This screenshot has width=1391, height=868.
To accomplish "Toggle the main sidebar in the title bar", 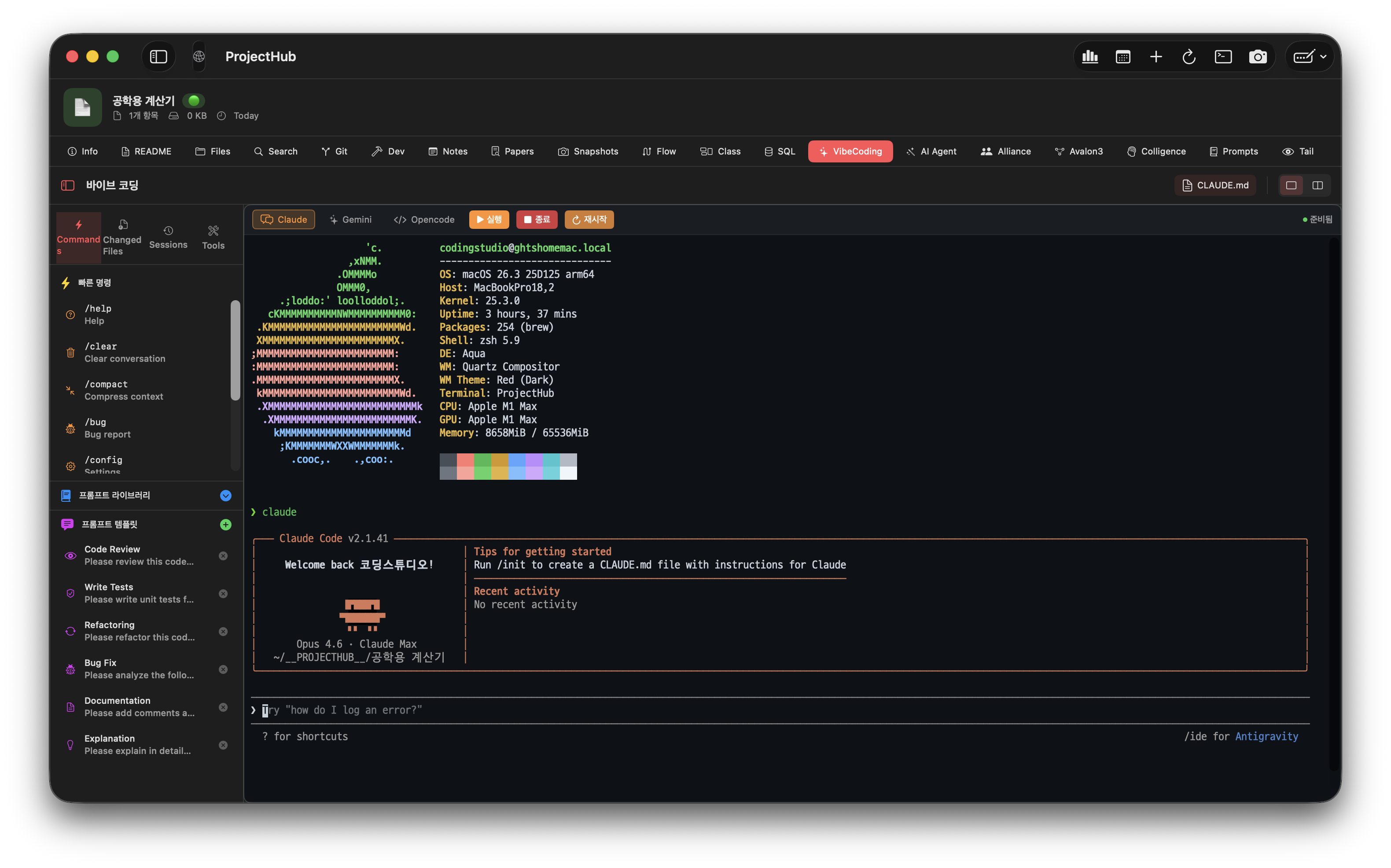I will click(158, 56).
